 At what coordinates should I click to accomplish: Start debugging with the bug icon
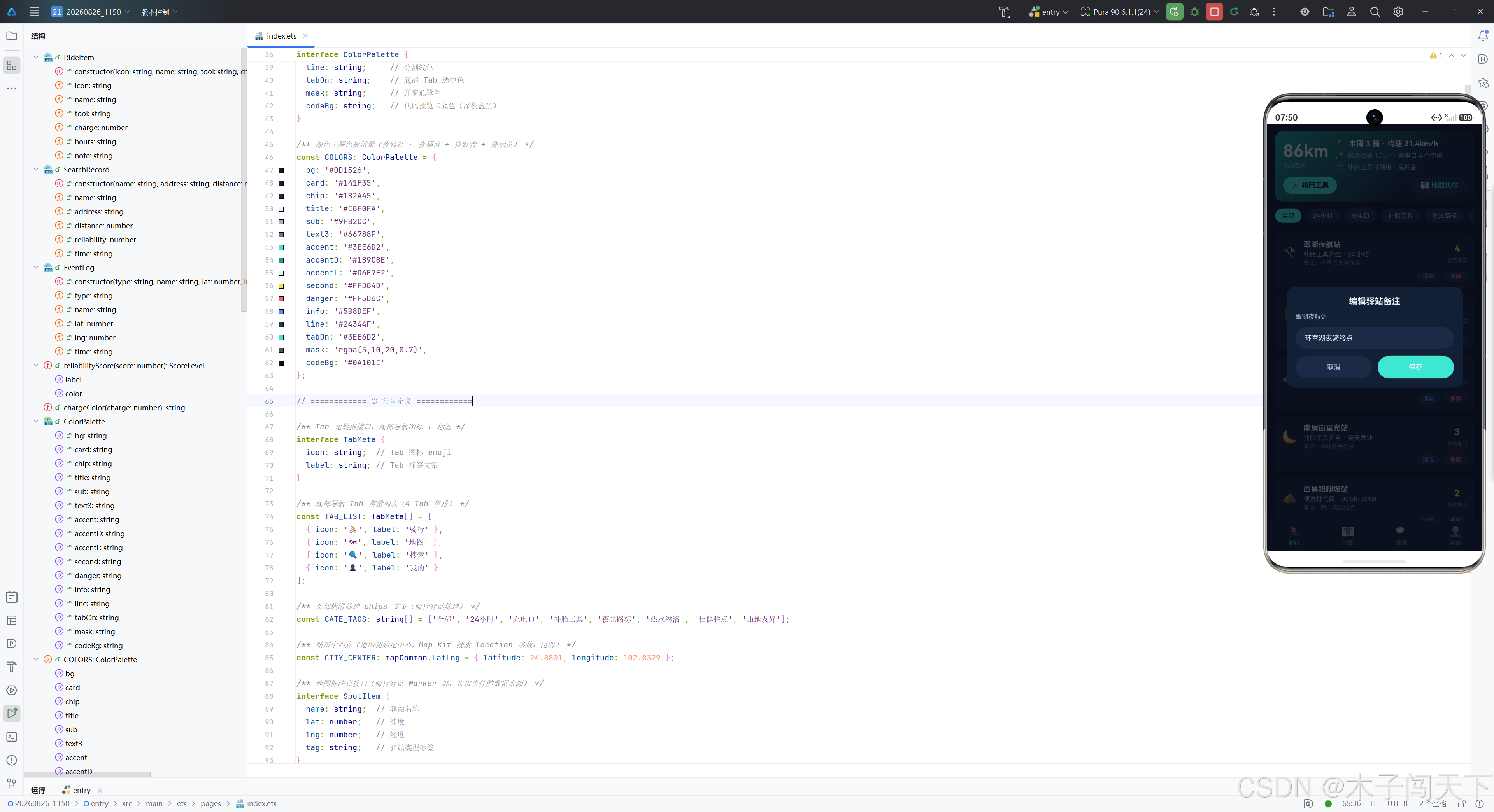tap(1194, 12)
